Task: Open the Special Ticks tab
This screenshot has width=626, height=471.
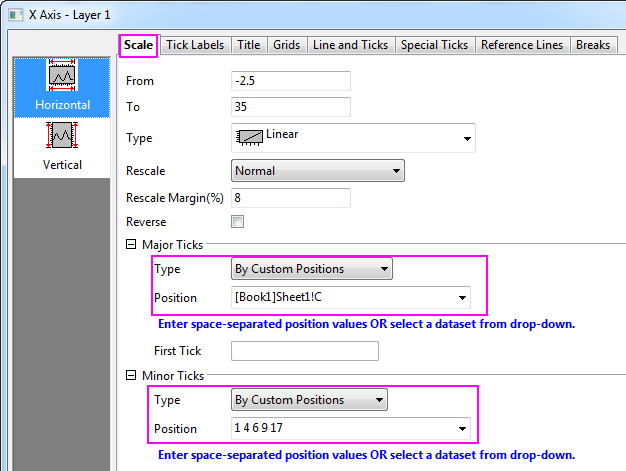Action: coord(433,45)
